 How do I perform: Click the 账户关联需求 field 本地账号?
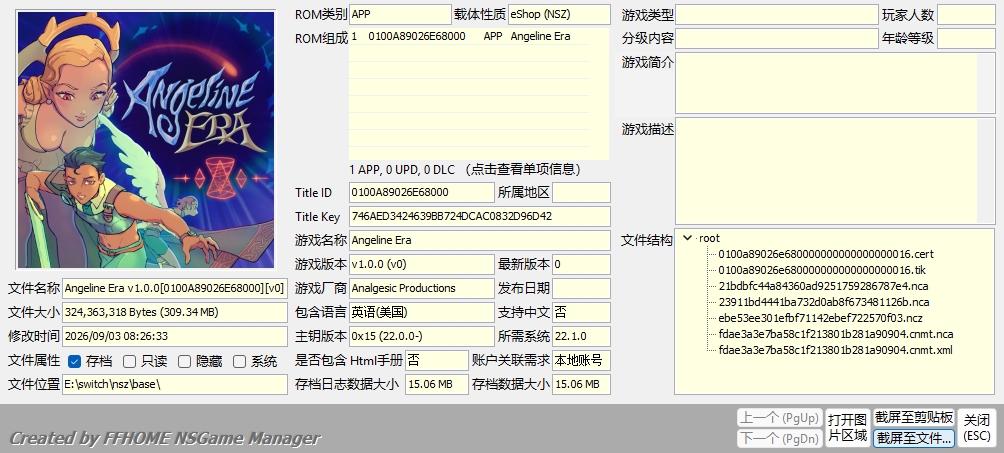pyautogui.click(x=581, y=360)
